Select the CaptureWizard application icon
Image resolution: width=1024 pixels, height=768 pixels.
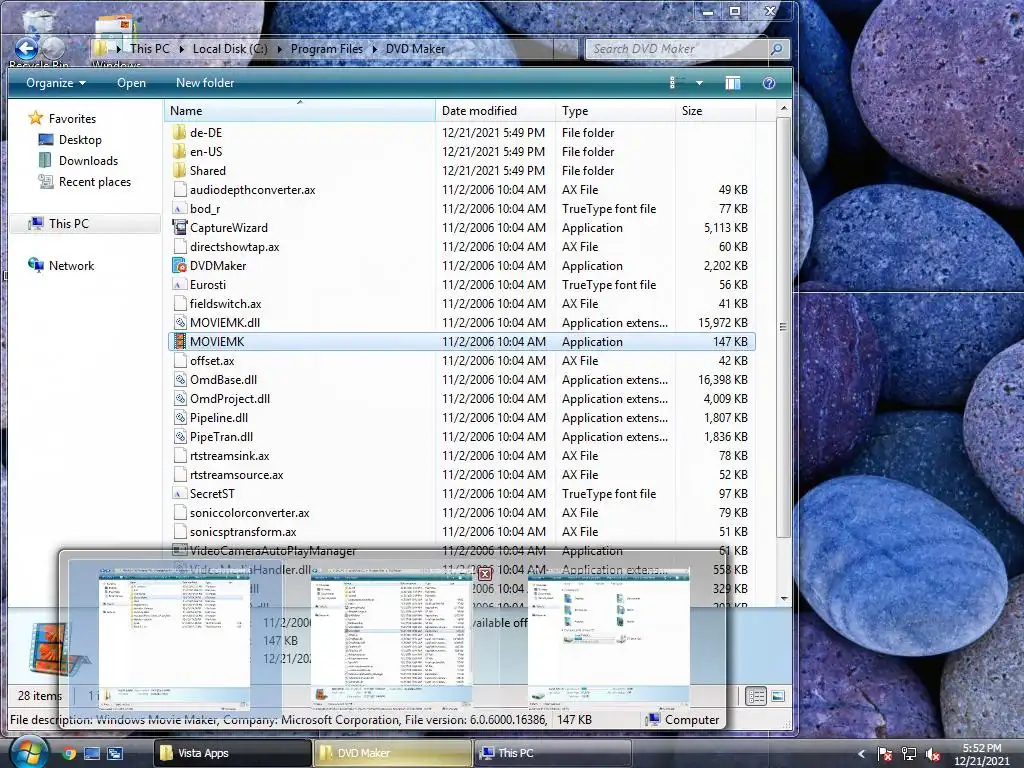click(180, 228)
